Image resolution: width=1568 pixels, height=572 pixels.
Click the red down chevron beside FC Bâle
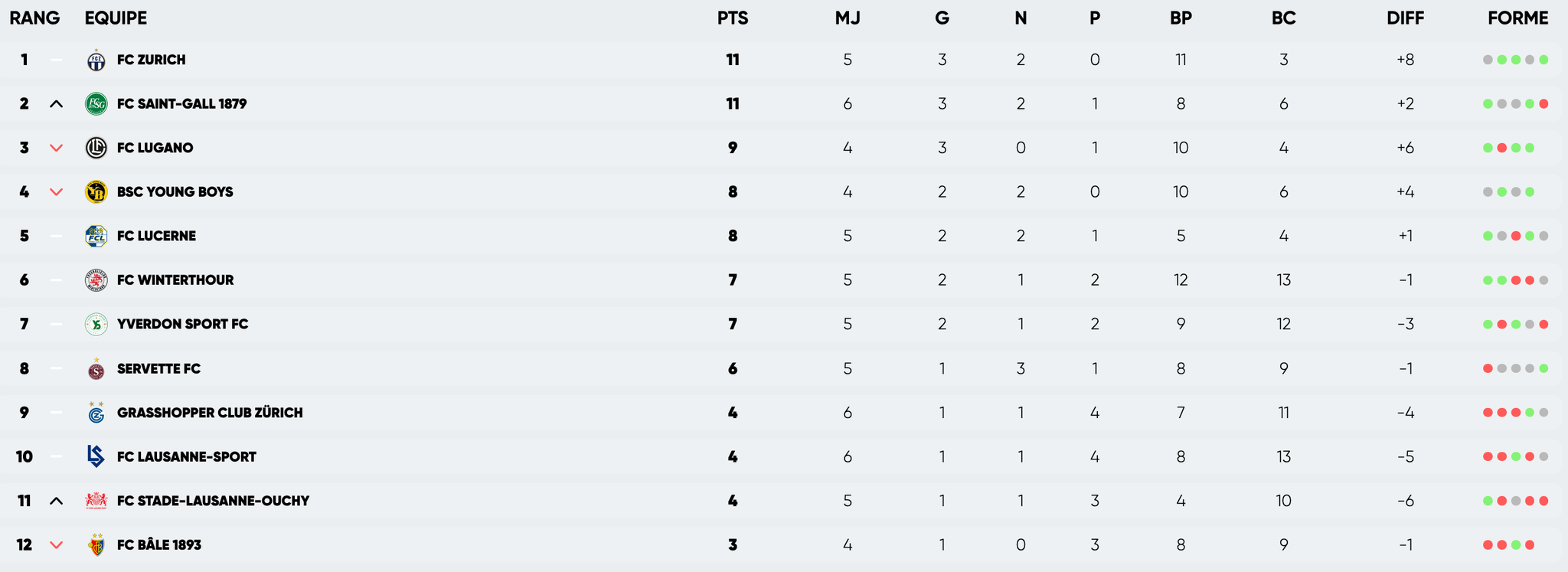pos(56,545)
